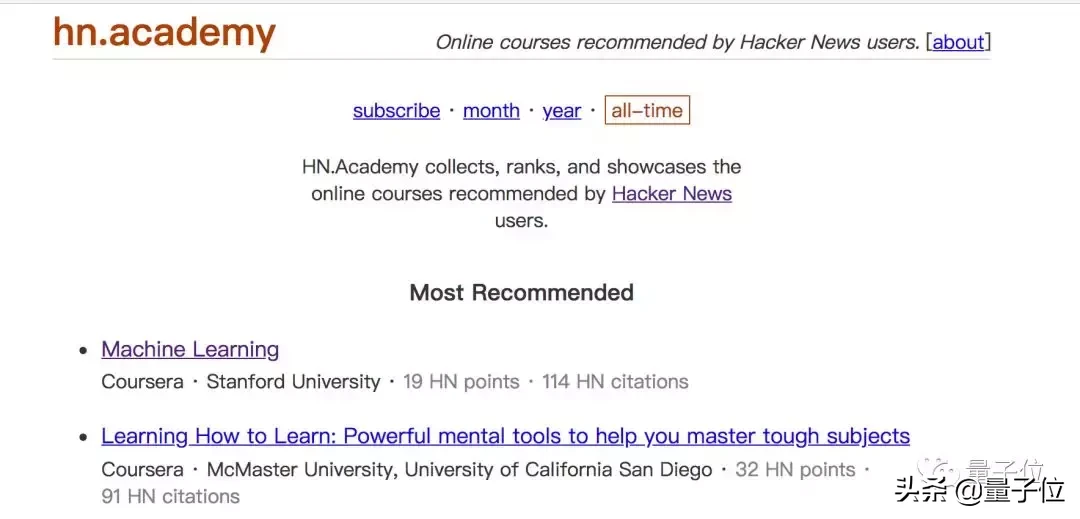Switch to the year ranking
This screenshot has width=1080, height=519.
[561, 111]
